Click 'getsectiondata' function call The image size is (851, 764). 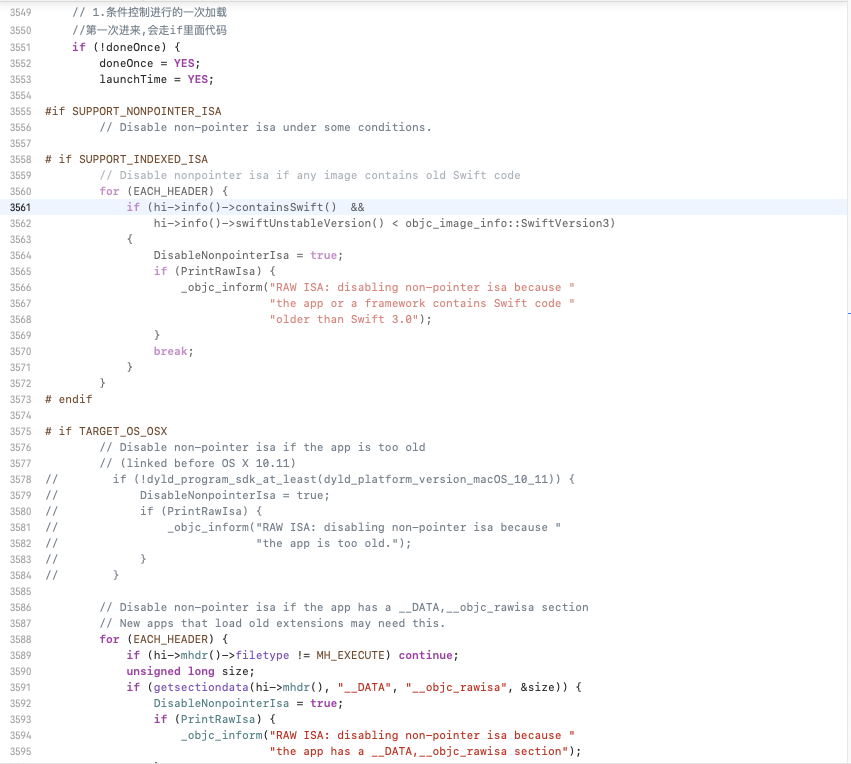point(201,687)
